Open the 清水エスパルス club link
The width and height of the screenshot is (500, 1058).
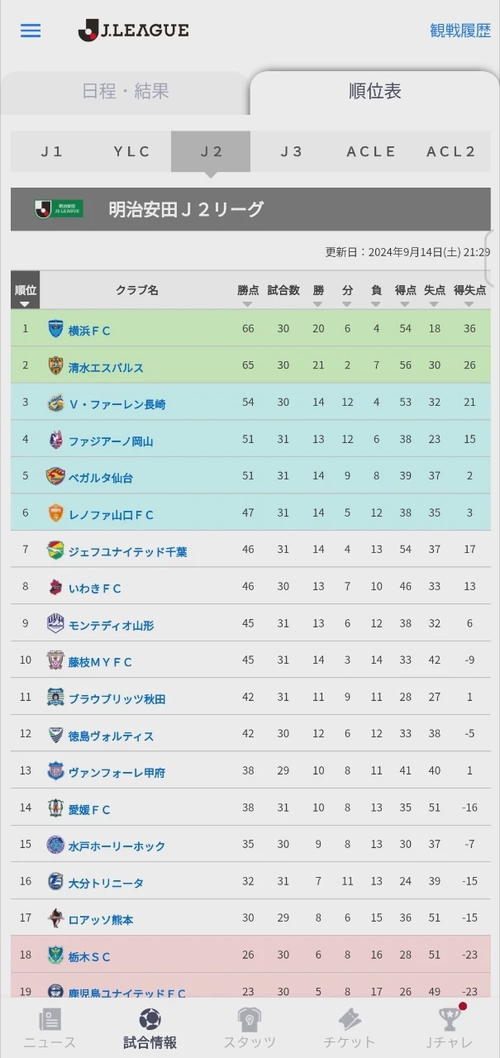pyautogui.click(x=106, y=368)
